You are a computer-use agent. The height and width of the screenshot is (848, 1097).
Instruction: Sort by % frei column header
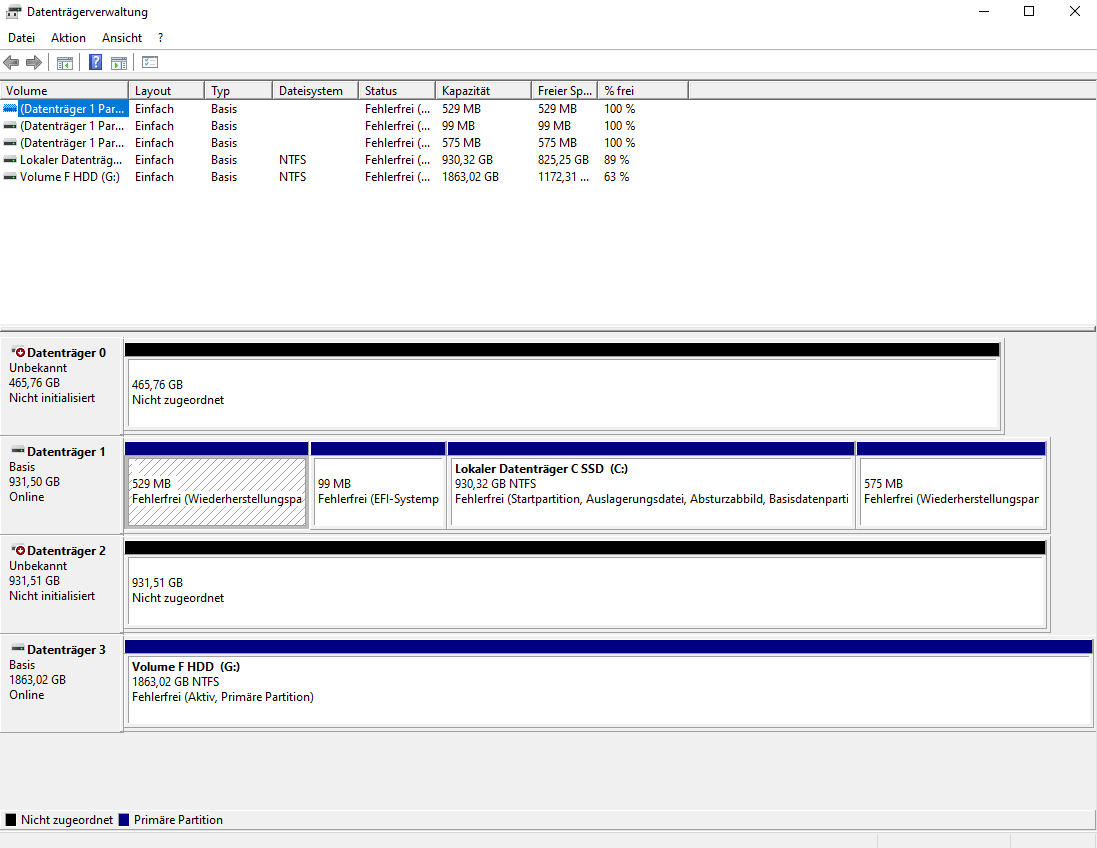(x=643, y=91)
